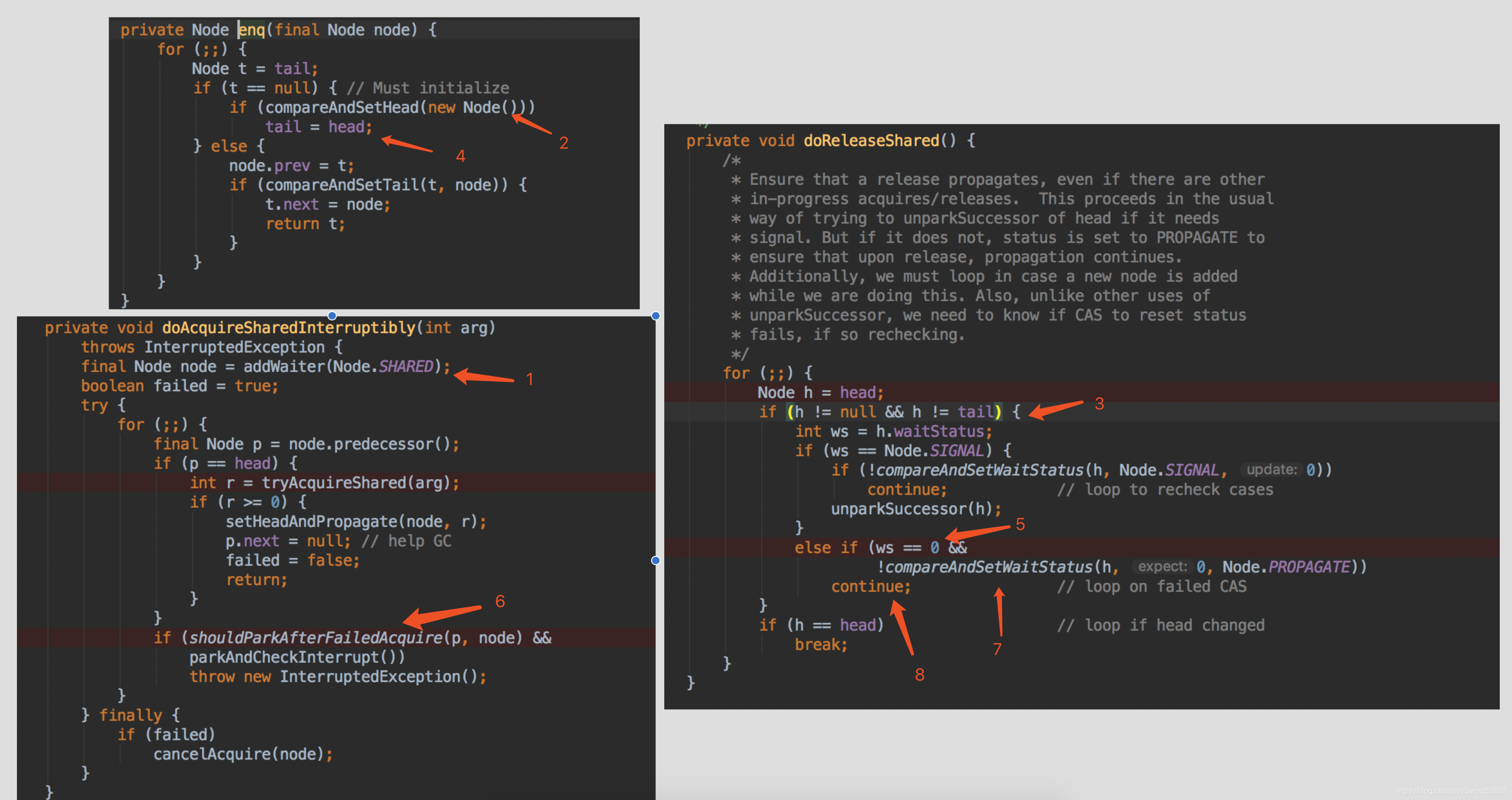The height and width of the screenshot is (800, 1512).
Task: Click the '// Must initialize' comment
Action: pos(428,88)
